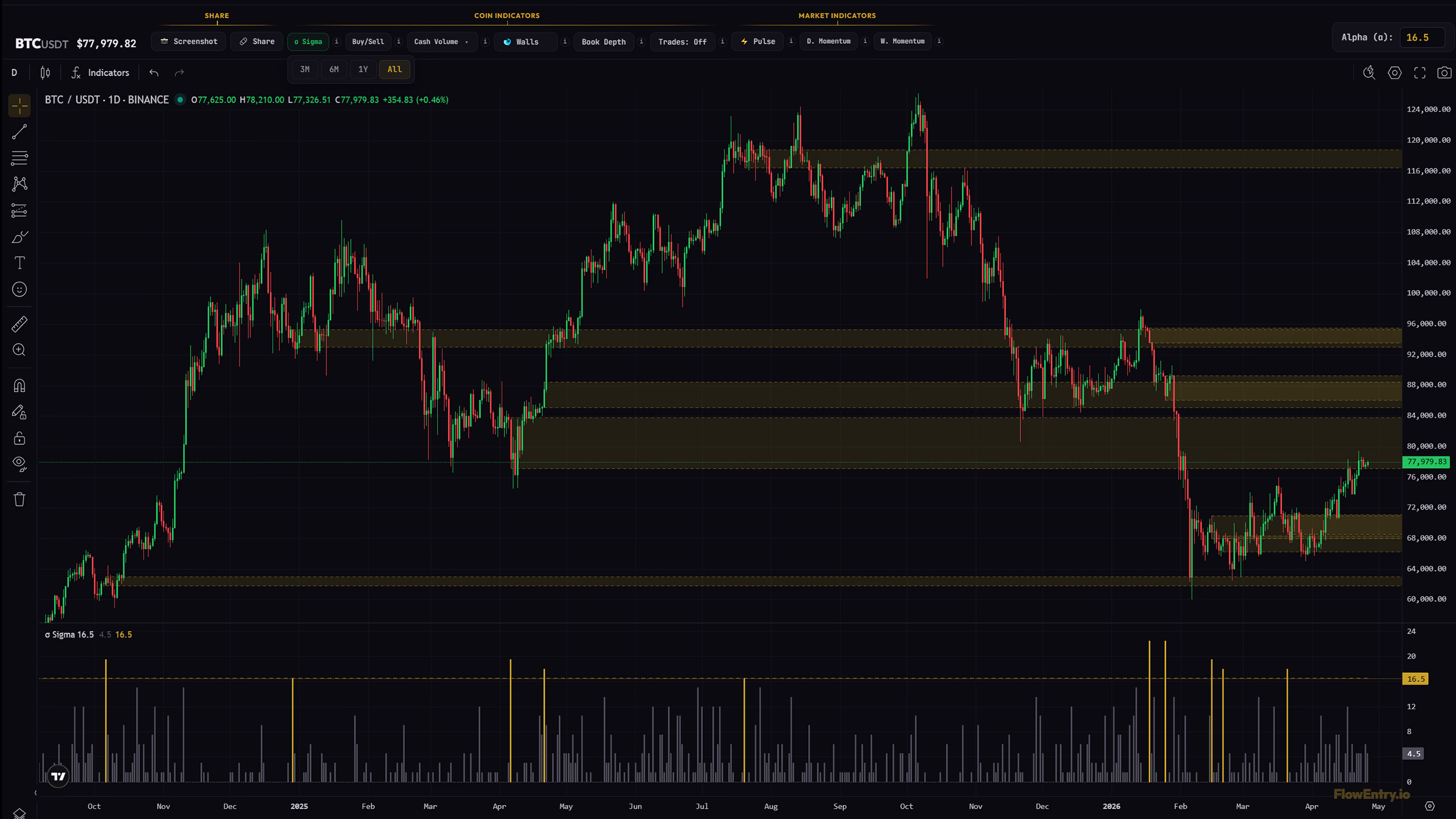
Task: Open info icon next to Pulse
Action: click(x=791, y=42)
